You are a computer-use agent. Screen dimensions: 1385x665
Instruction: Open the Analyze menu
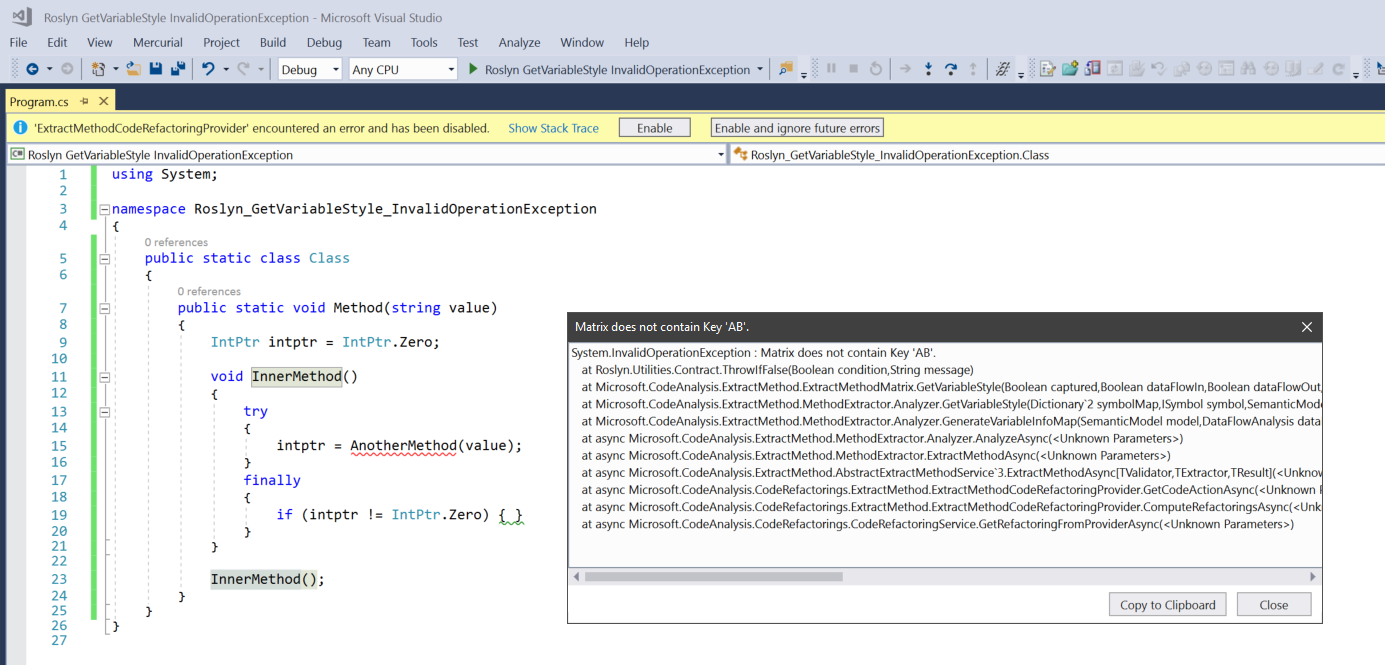pyautogui.click(x=519, y=42)
